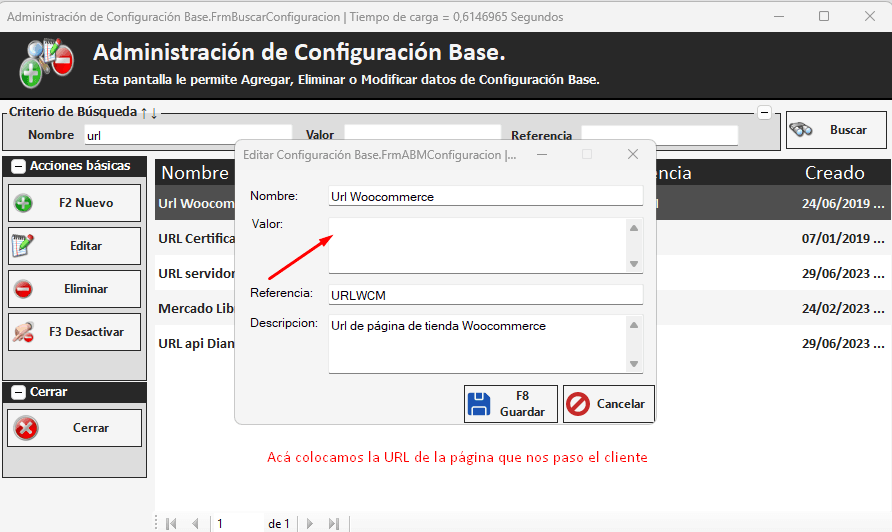Jump to the last page in pager
The height and width of the screenshot is (532, 892).
334,524
